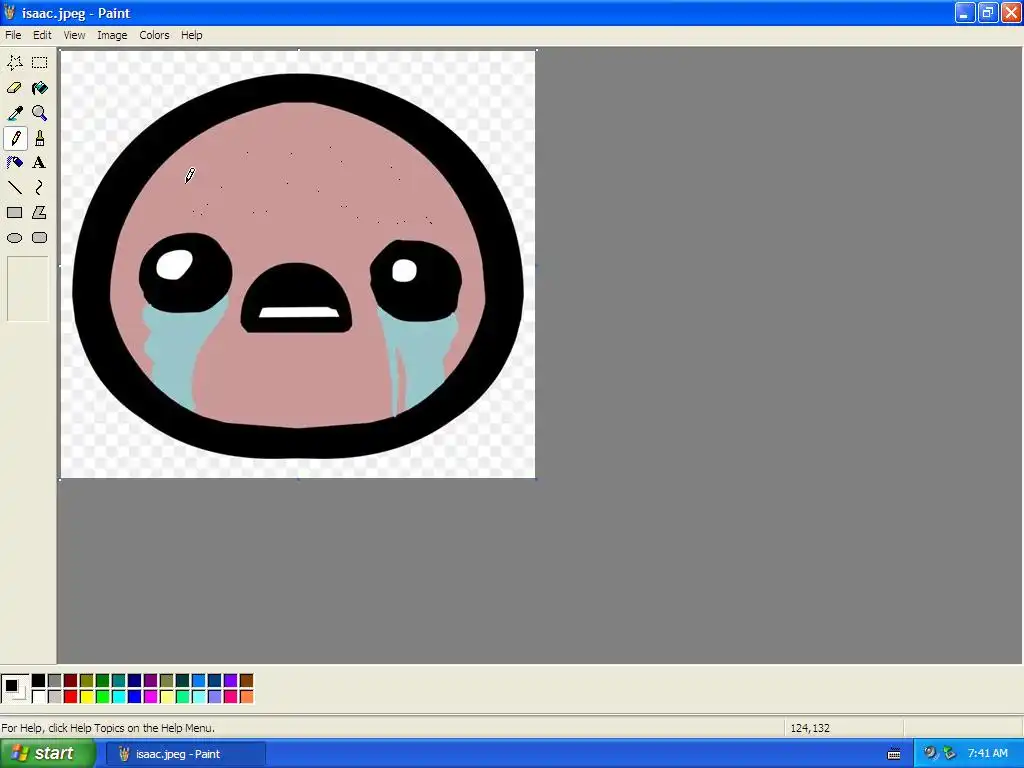Image resolution: width=1024 pixels, height=768 pixels.
Task: Click the taskbar clock showing 7:41 AM
Action: pos(987,754)
